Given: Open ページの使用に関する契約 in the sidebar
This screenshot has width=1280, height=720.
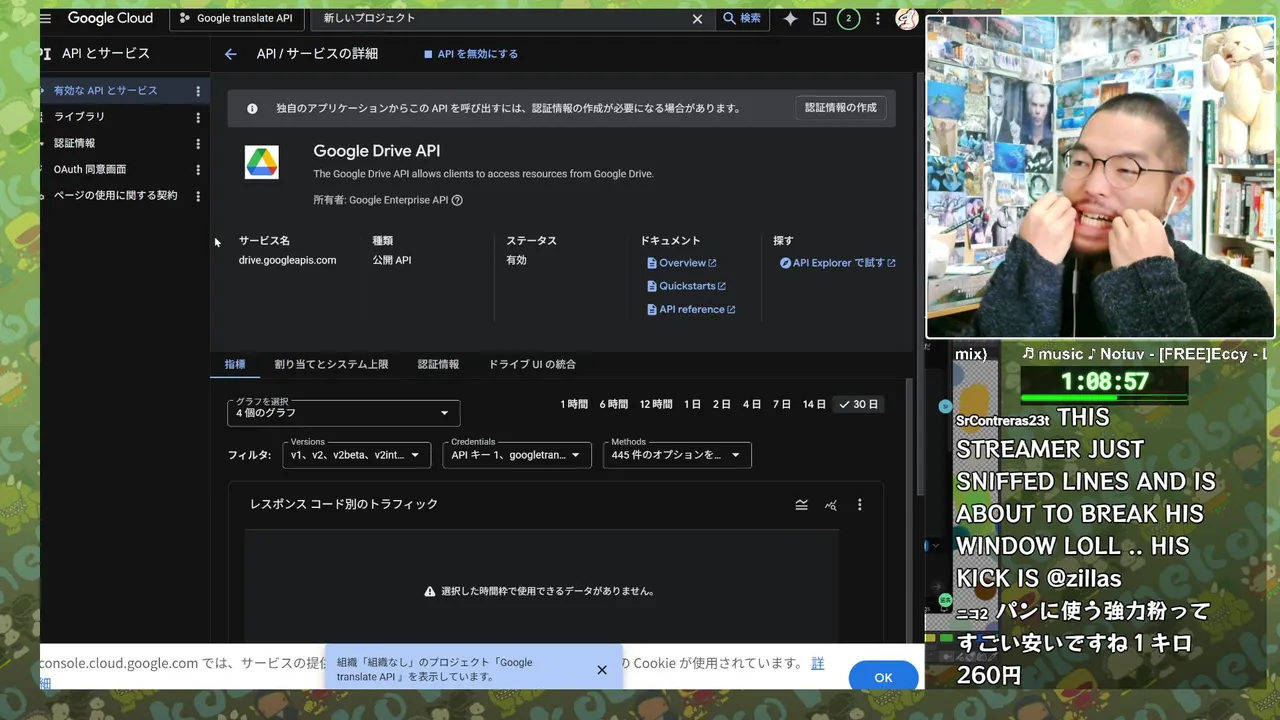Looking at the screenshot, I should pos(115,196).
